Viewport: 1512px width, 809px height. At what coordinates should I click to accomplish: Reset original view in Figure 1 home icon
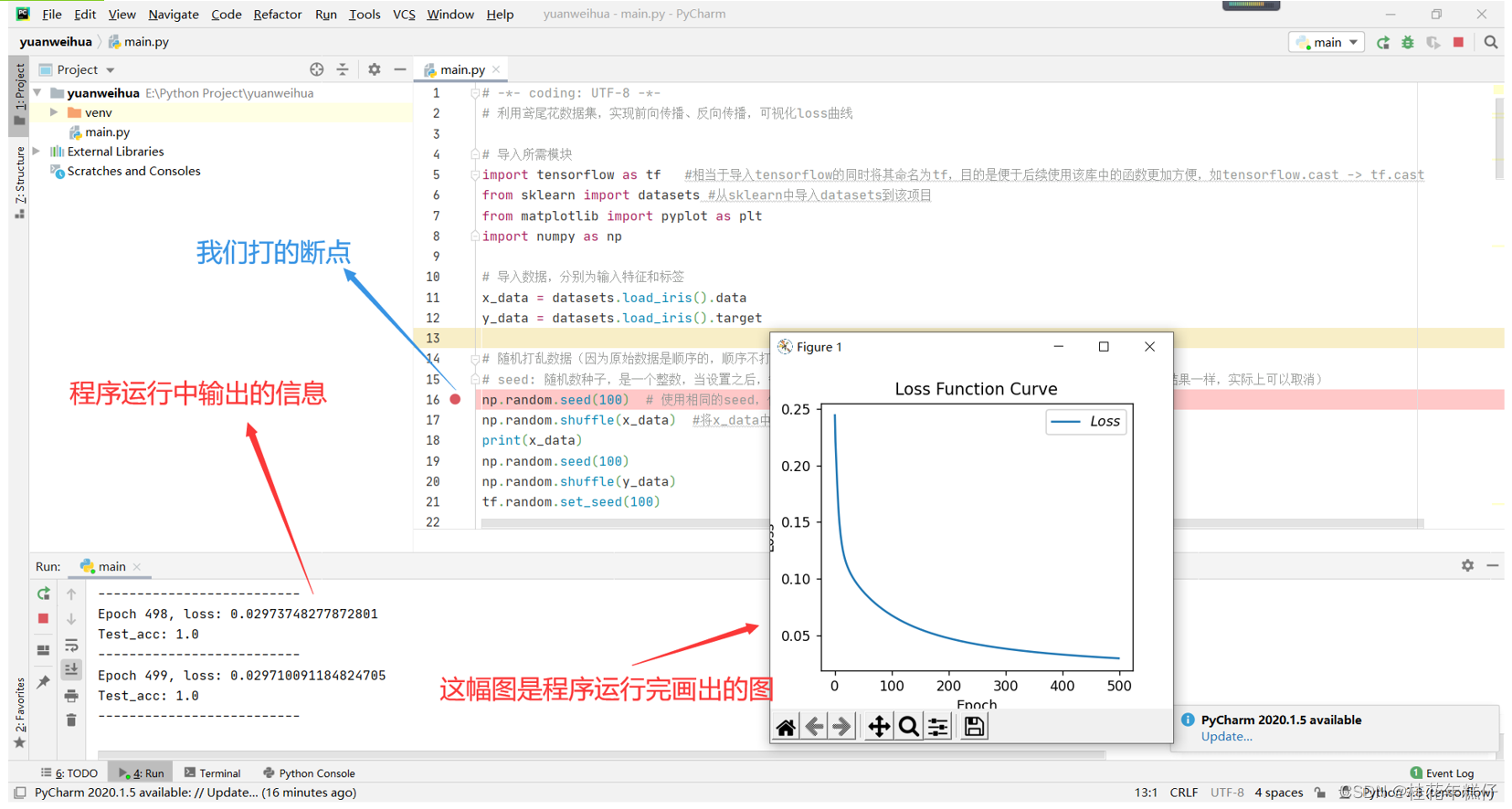pyautogui.click(x=786, y=727)
